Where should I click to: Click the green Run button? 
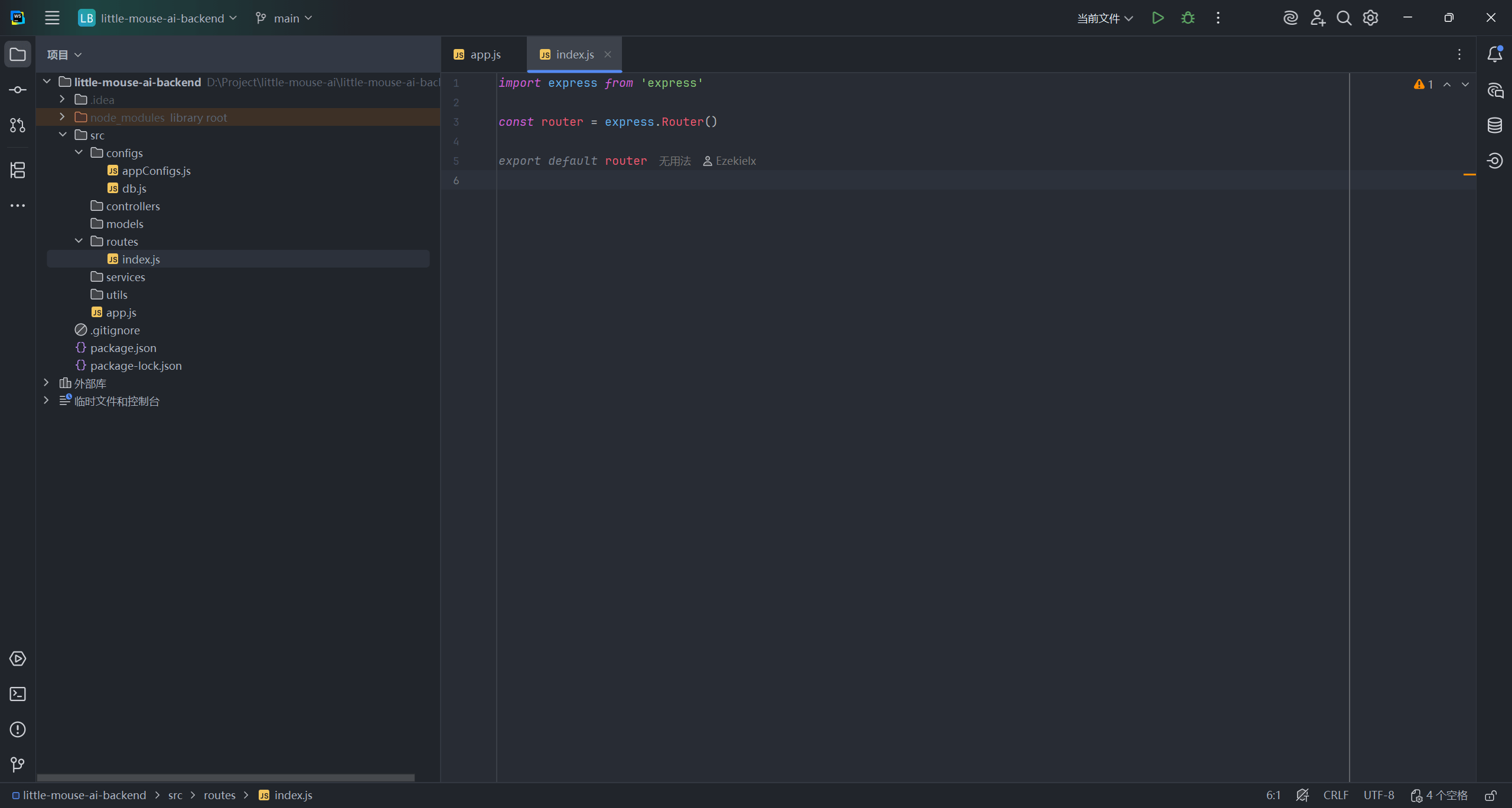coord(1158,18)
